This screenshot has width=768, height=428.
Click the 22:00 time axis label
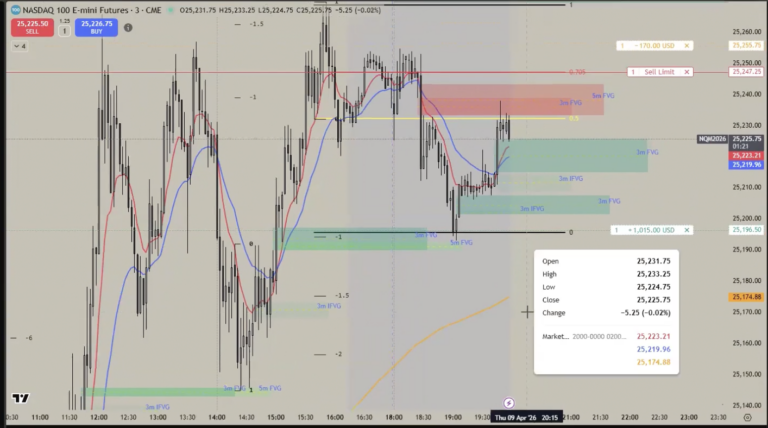click(x=630, y=418)
